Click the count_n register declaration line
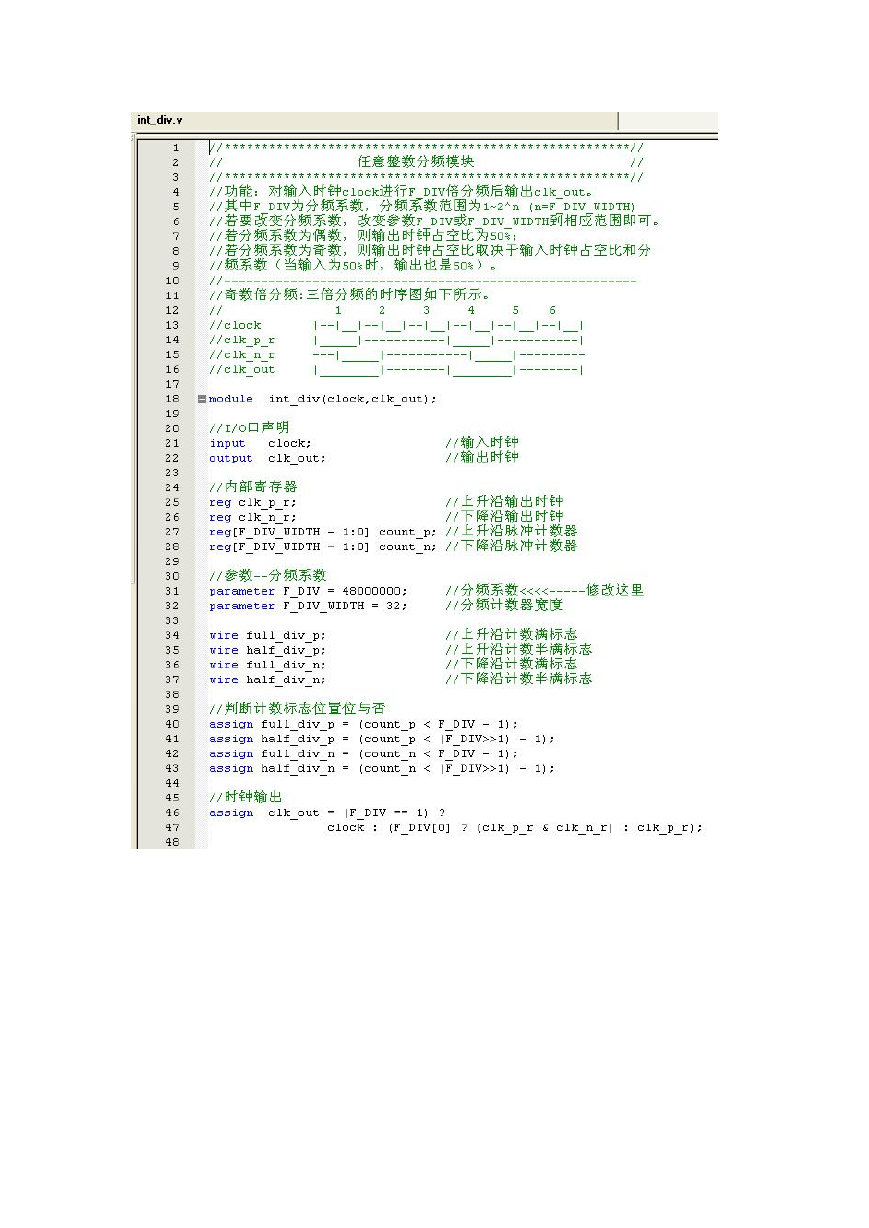This screenshot has height=1228, width=869. [323, 546]
